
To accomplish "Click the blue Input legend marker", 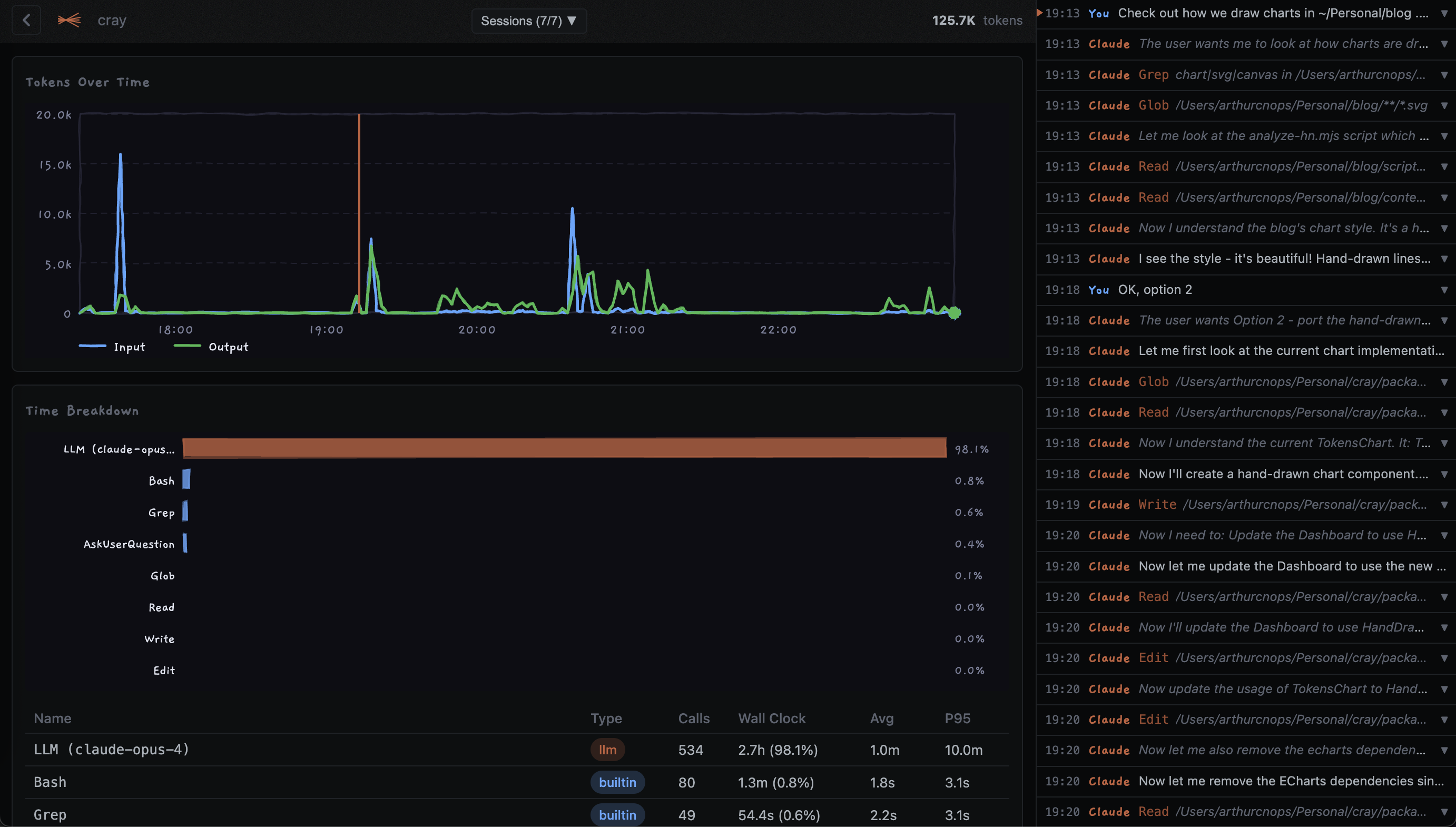I will point(93,347).
